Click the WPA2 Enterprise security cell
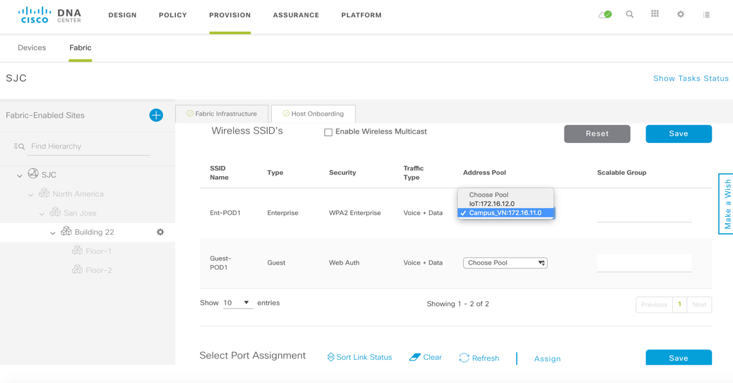Viewport: 733px width, 383px height. (x=355, y=213)
